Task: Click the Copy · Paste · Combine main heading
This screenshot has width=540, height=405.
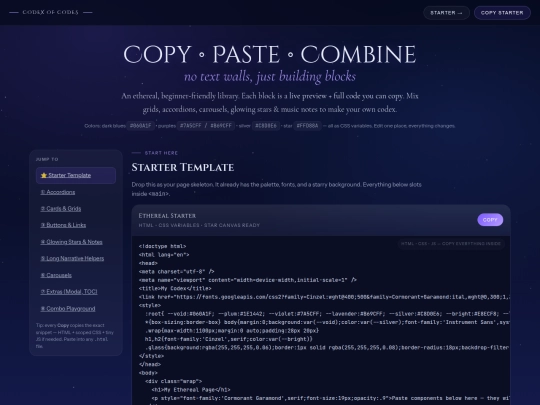Action: coord(270,54)
